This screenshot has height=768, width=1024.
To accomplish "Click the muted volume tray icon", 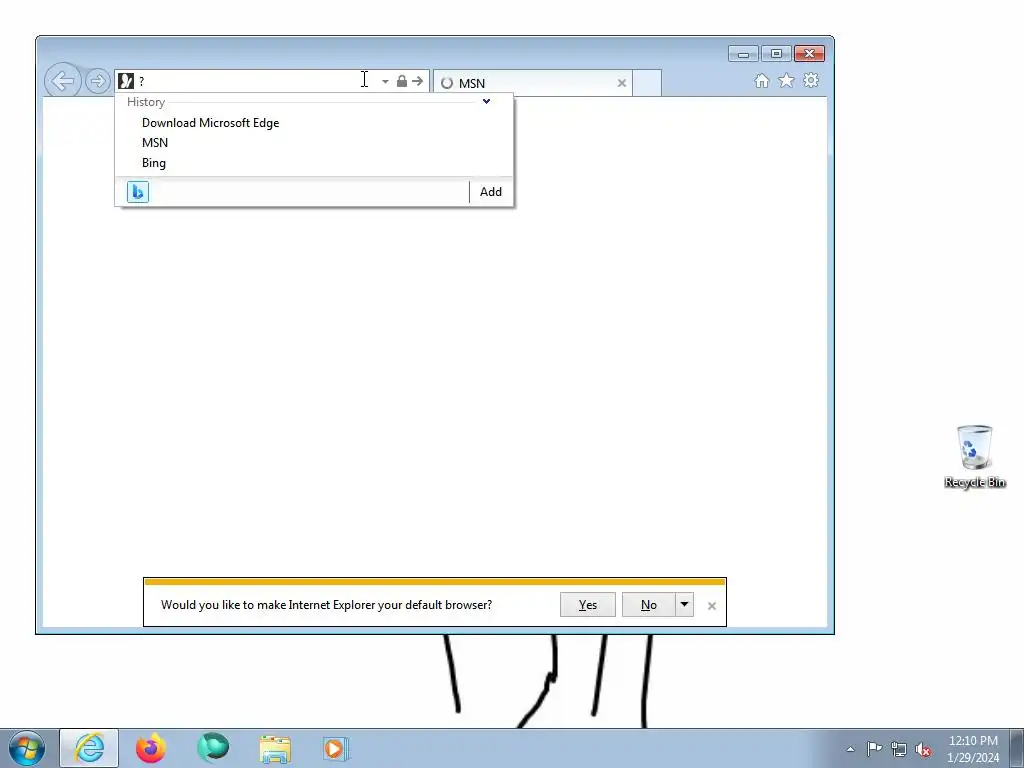I will (923, 749).
